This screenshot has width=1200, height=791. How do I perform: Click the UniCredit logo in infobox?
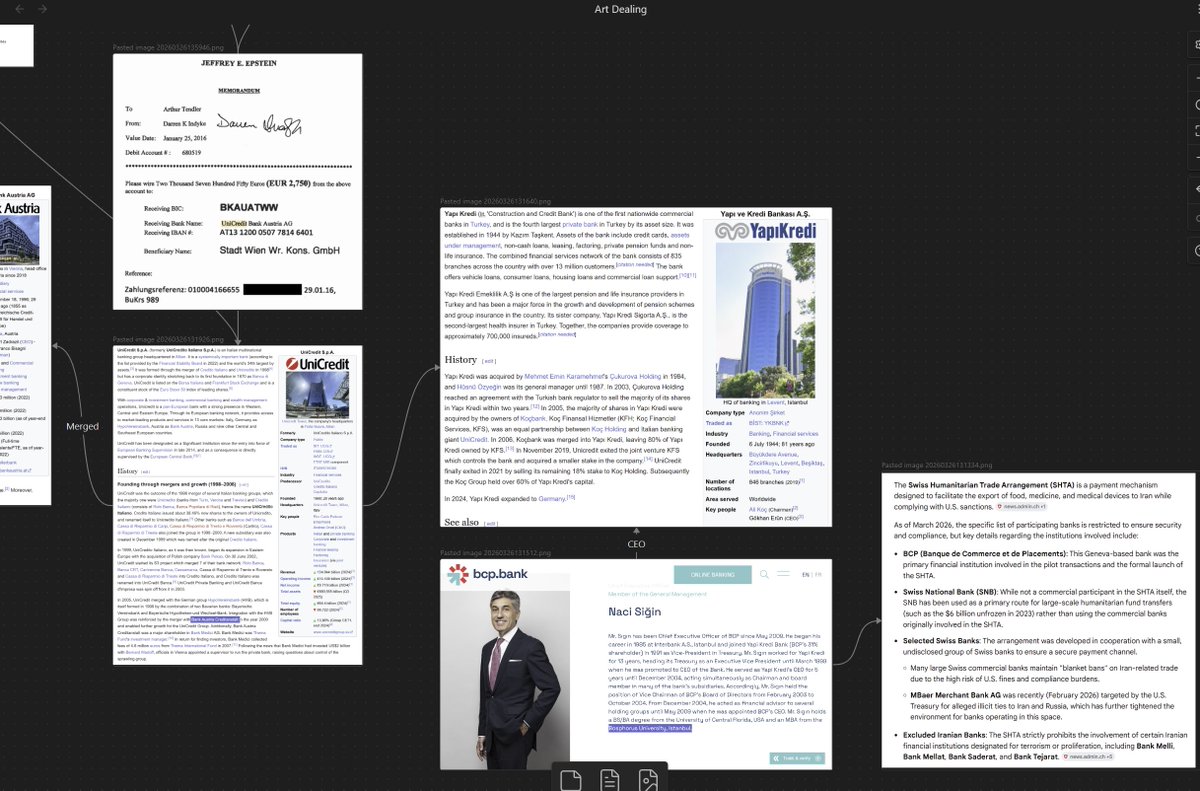(x=319, y=364)
